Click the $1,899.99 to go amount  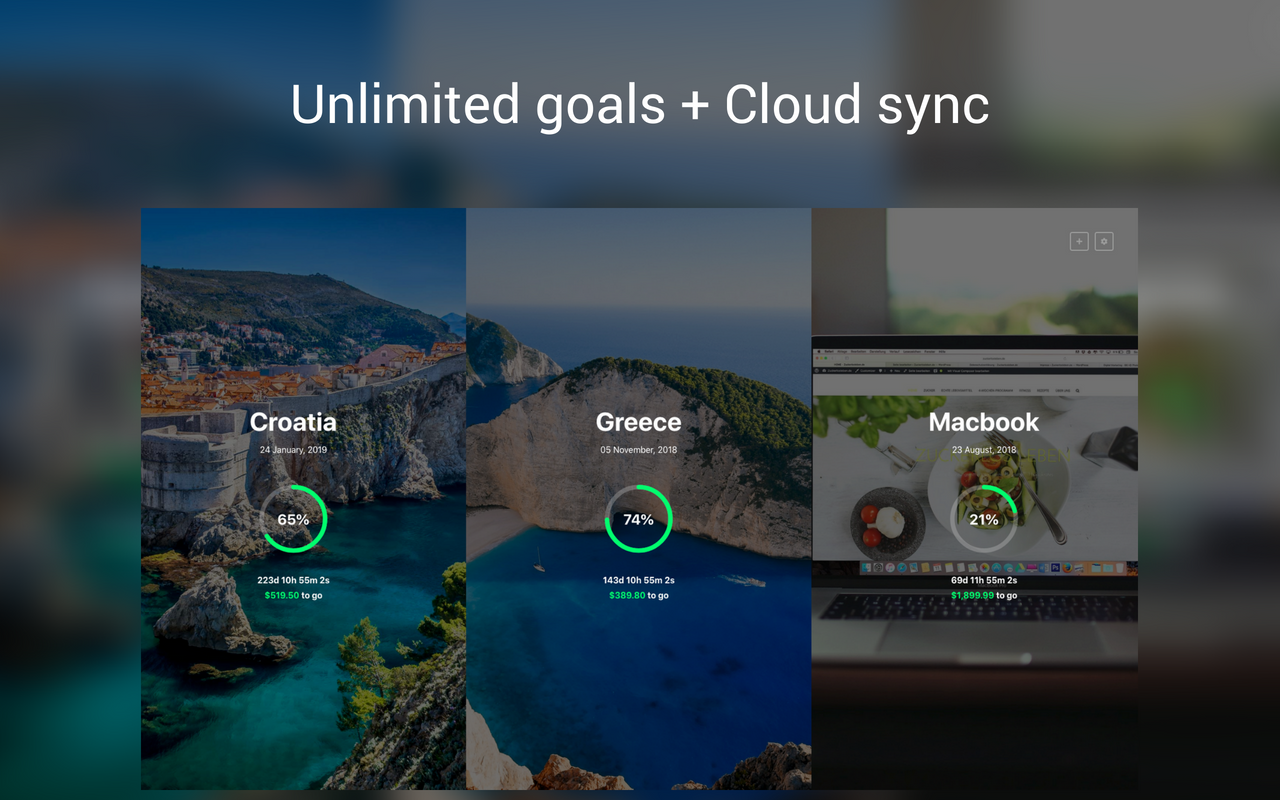click(984, 595)
